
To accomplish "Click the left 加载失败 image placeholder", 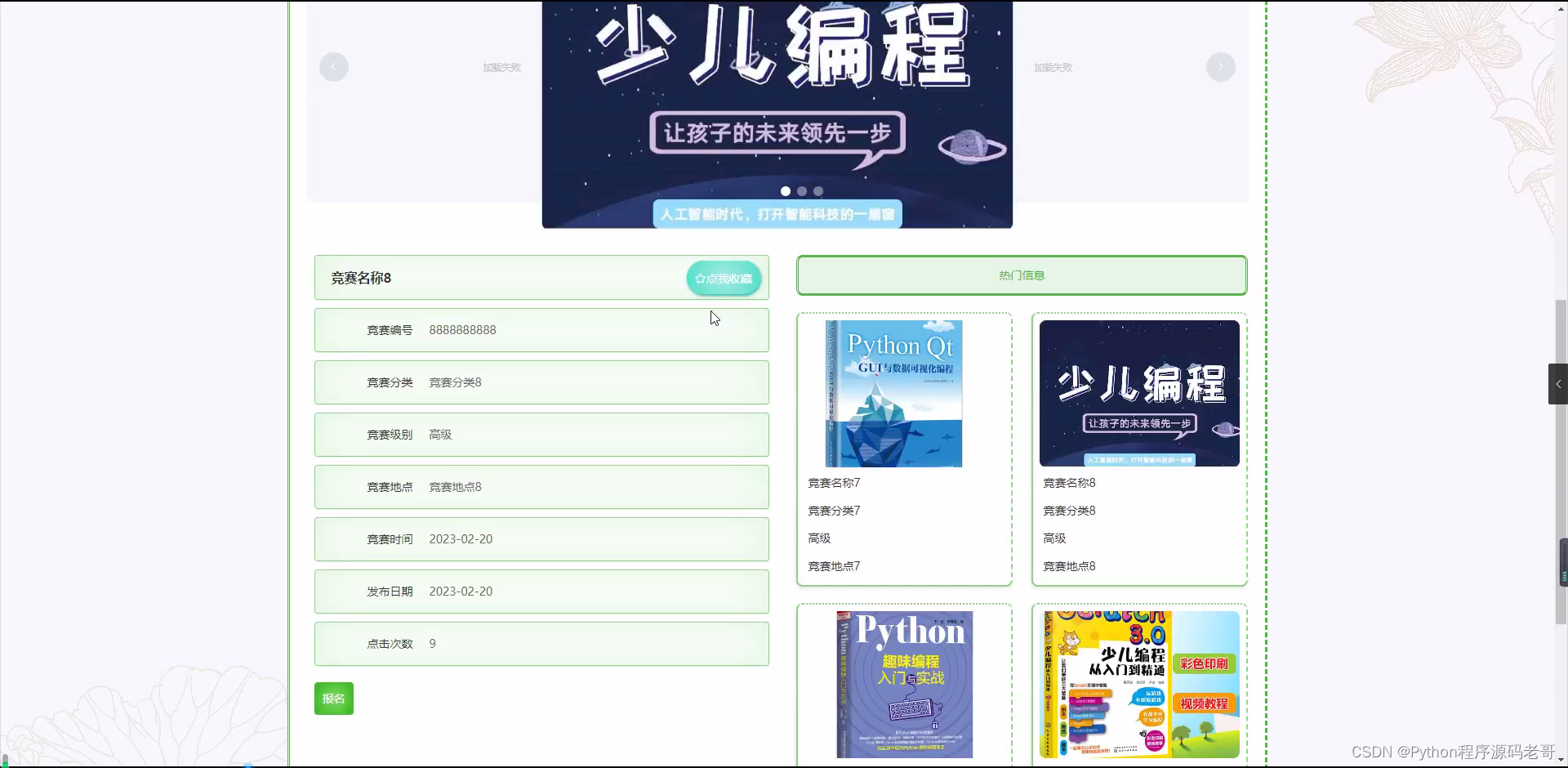I will [x=501, y=67].
